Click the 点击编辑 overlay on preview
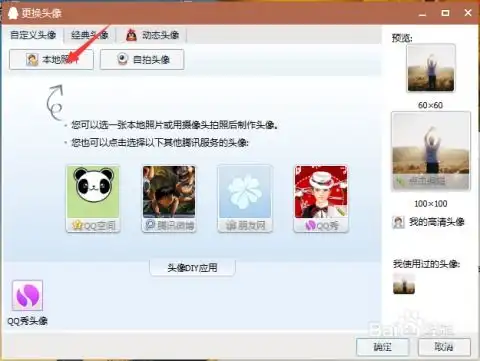 coord(431,182)
